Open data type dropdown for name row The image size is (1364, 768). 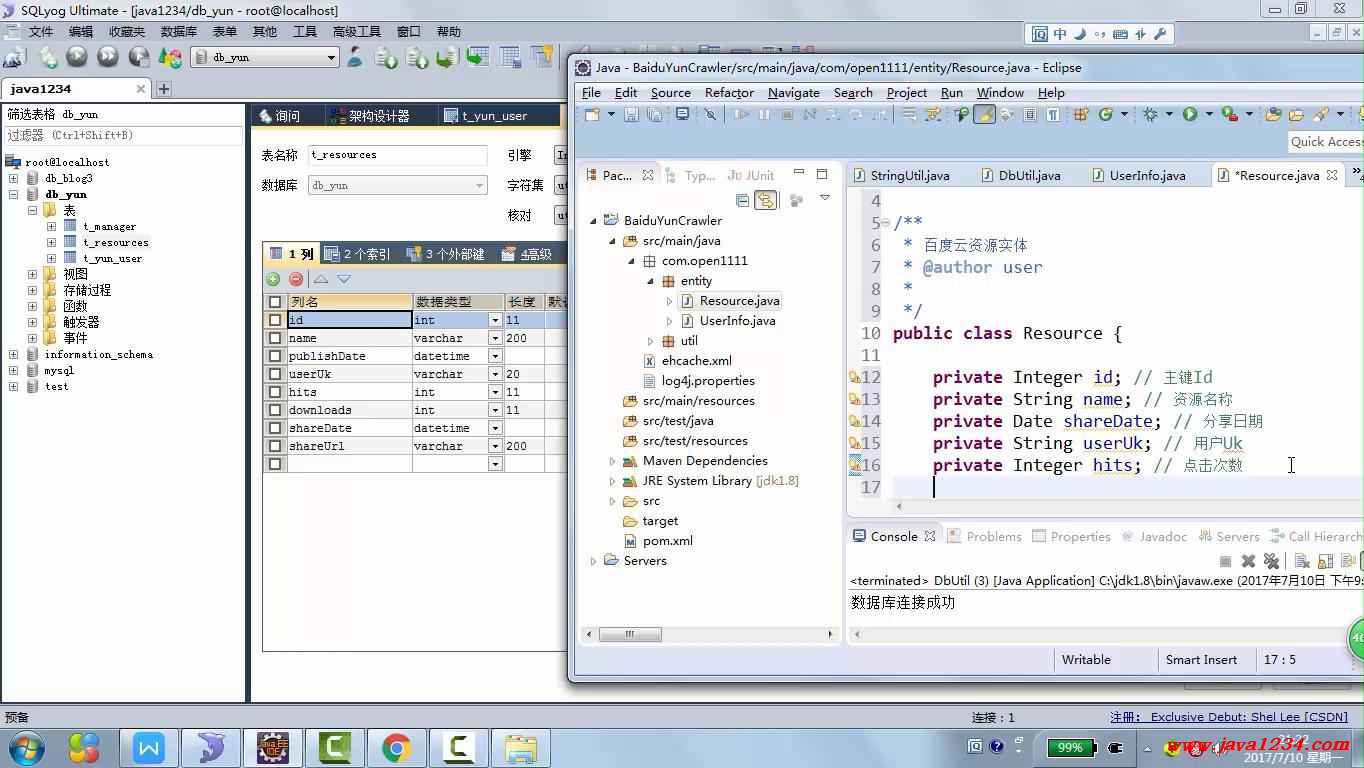click(495, 338)
